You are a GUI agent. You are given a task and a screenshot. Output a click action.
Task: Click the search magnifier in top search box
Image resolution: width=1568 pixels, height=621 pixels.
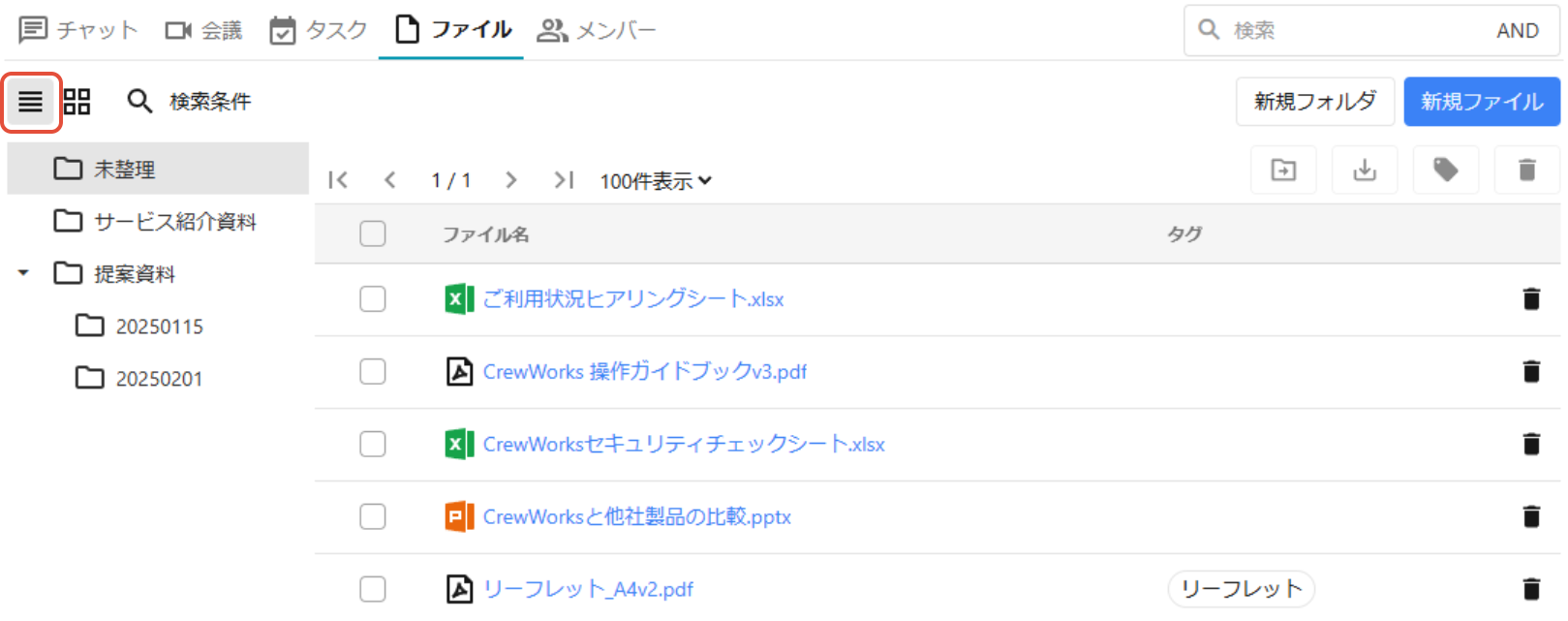pyautogui.click(x=1209, y=30)
